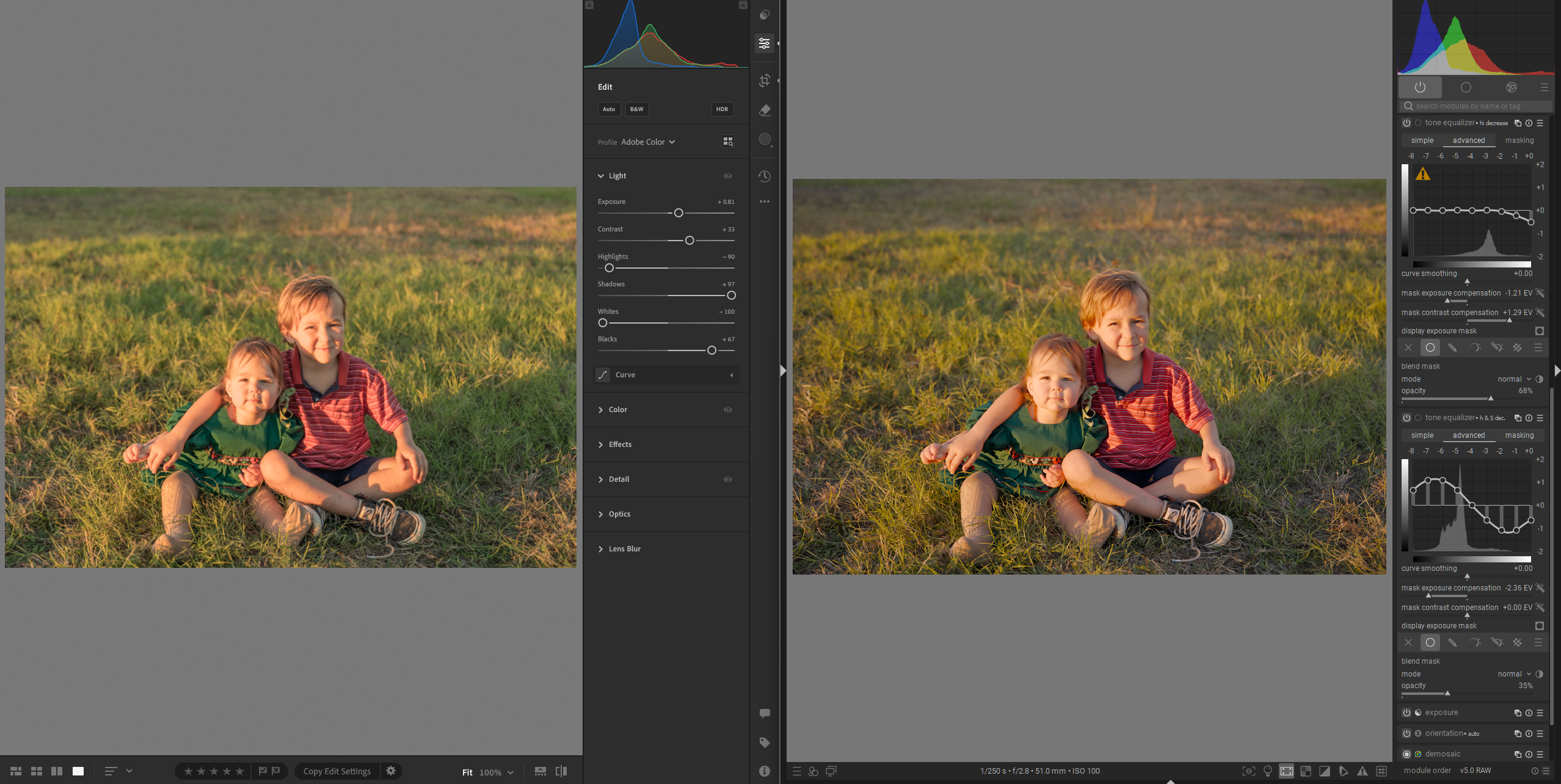The height and width of the screenshot is (784, 1561).
Task: Expand the Color panel
Action: [x=617, y=410]
